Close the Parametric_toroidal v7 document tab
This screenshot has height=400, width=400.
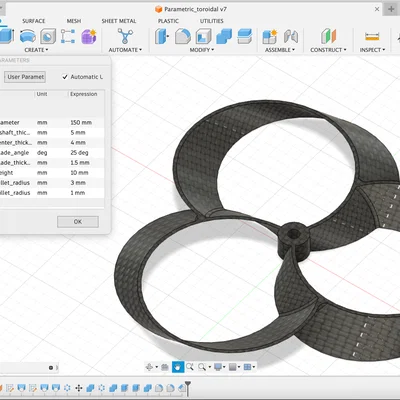[377, 9]
